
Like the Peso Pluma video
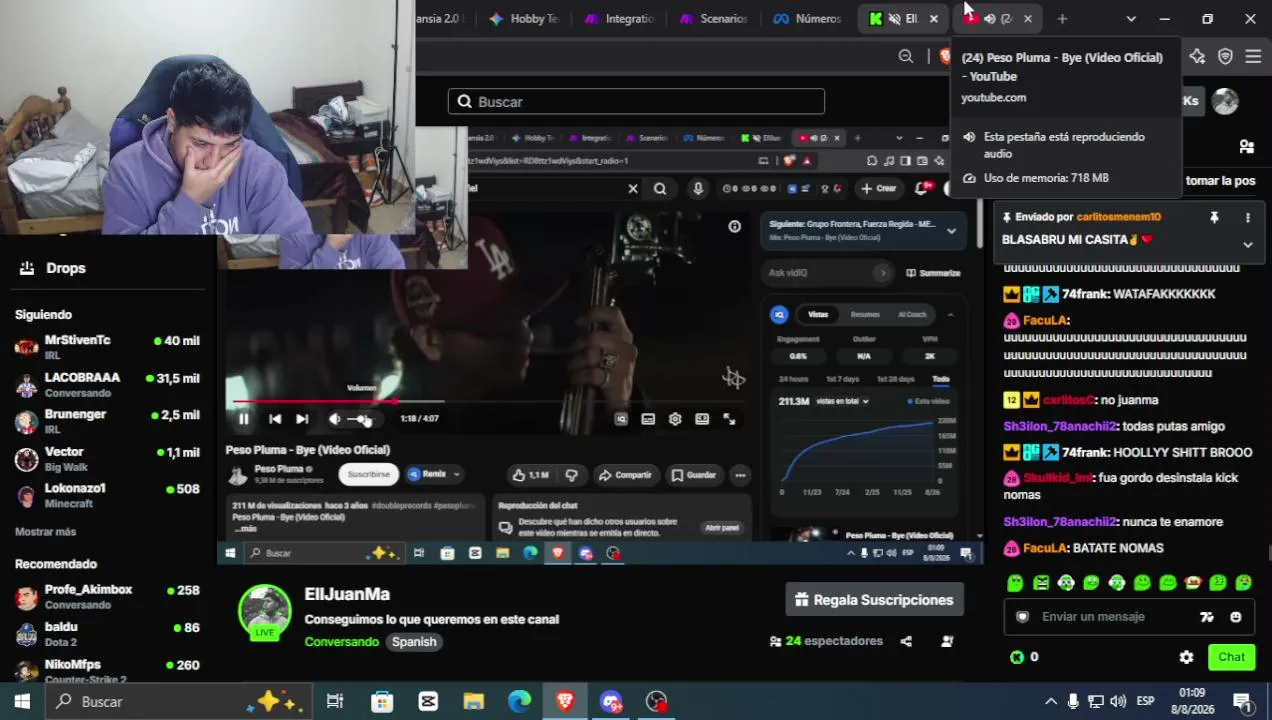click(530, 475)
